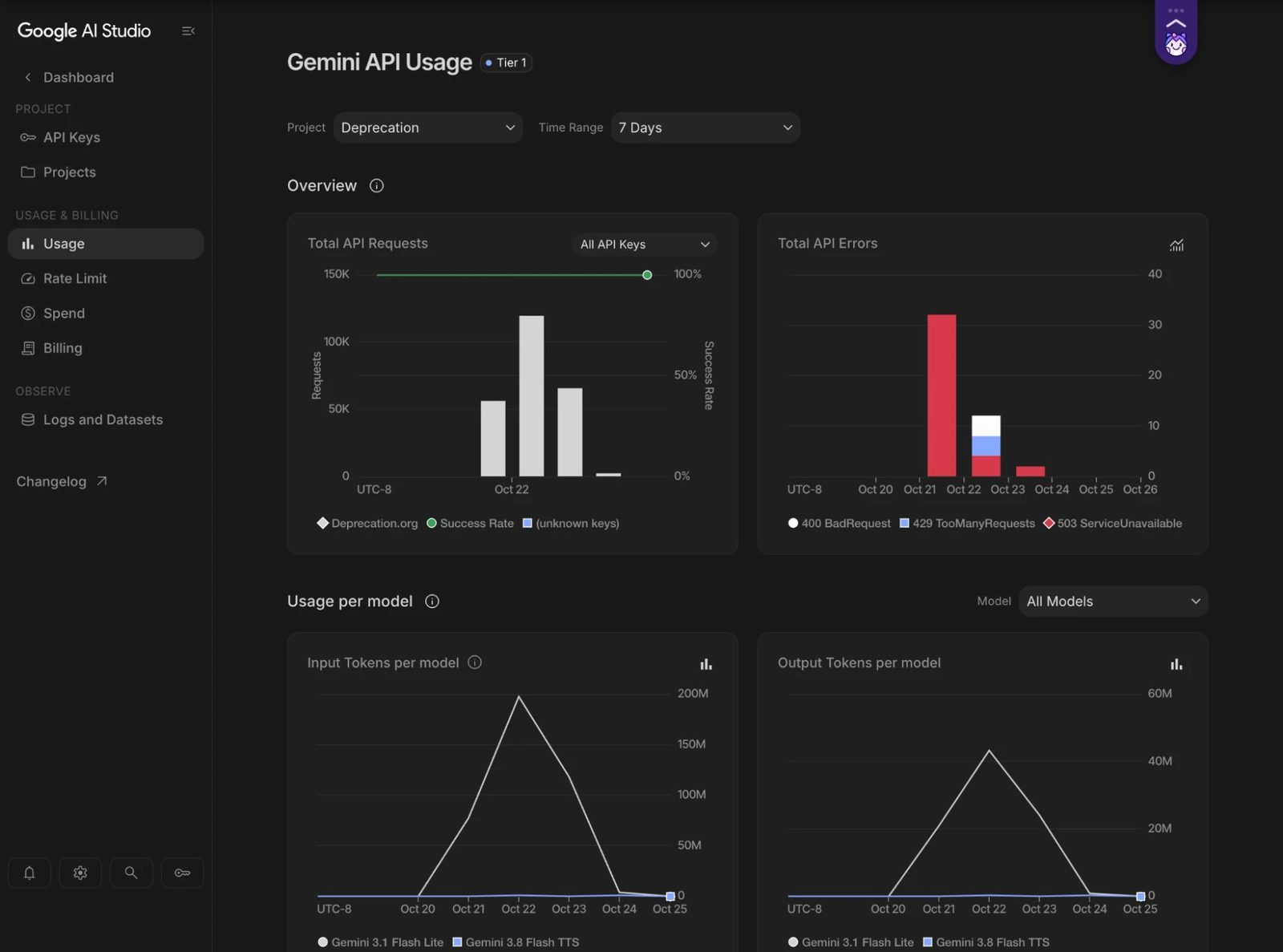Toggle the Success Rate legend item
This screenshot has width=1283, height=952.
pos(470,523)
